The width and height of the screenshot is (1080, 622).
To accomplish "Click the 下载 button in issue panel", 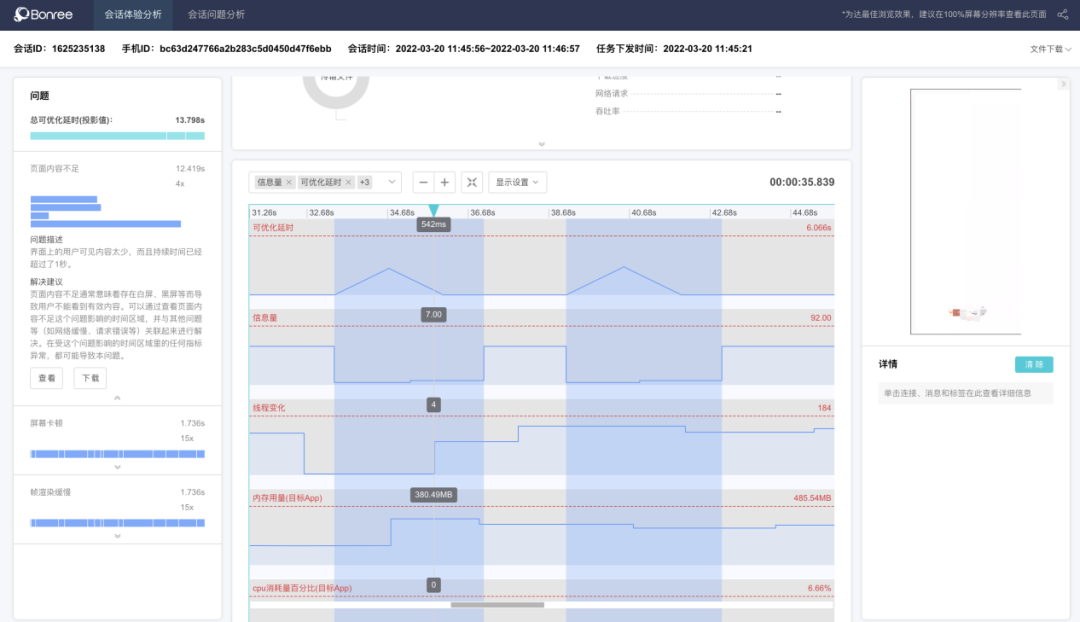I will pyautogui.click(x=90, y=379).
